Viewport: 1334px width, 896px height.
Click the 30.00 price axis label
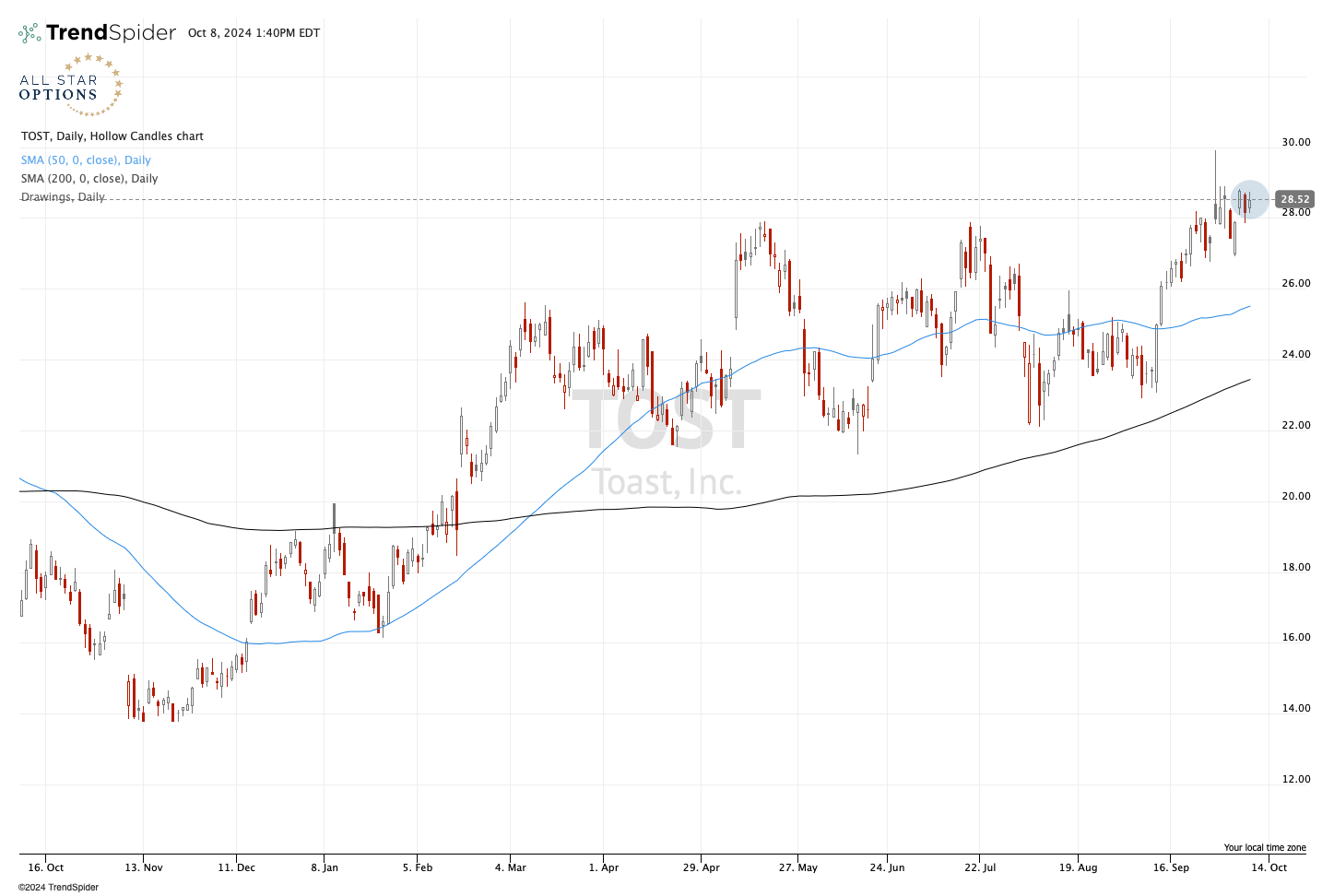(1295, 142)
